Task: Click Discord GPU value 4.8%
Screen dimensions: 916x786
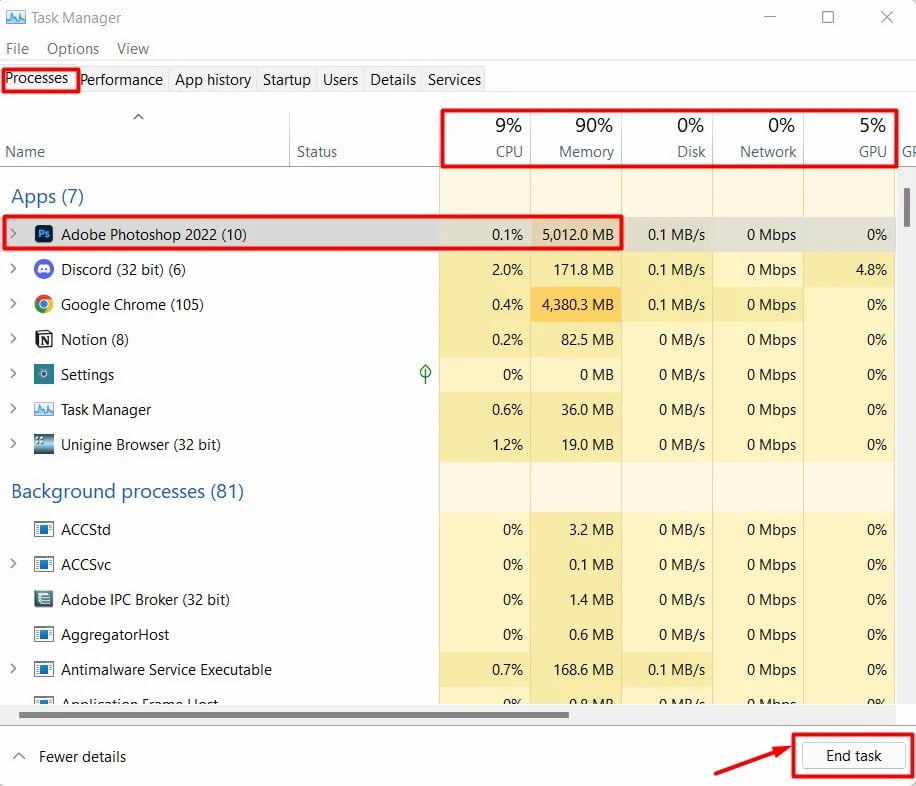Action: (871, 269)
